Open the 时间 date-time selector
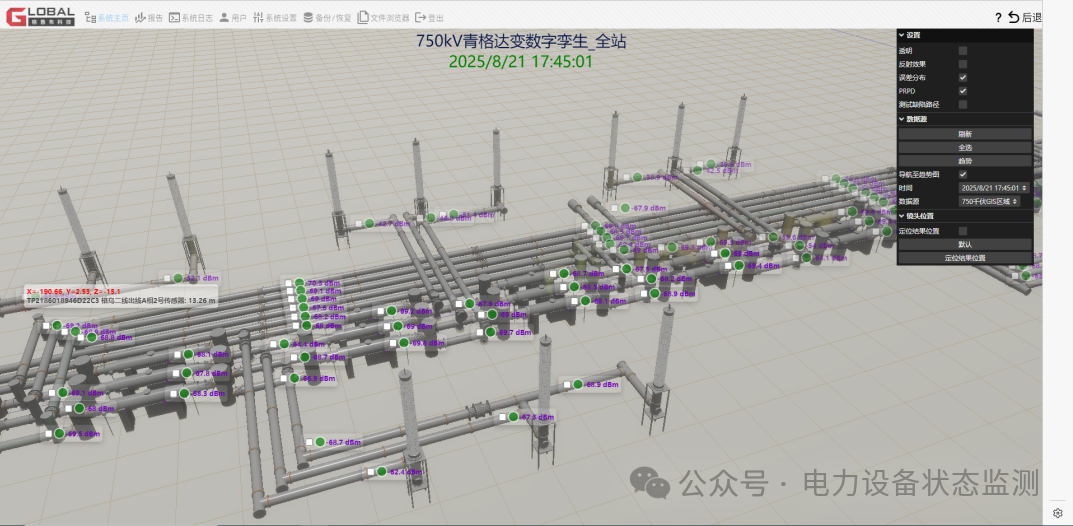Viewport: 1073px width, 526px height. pos(994,187)
